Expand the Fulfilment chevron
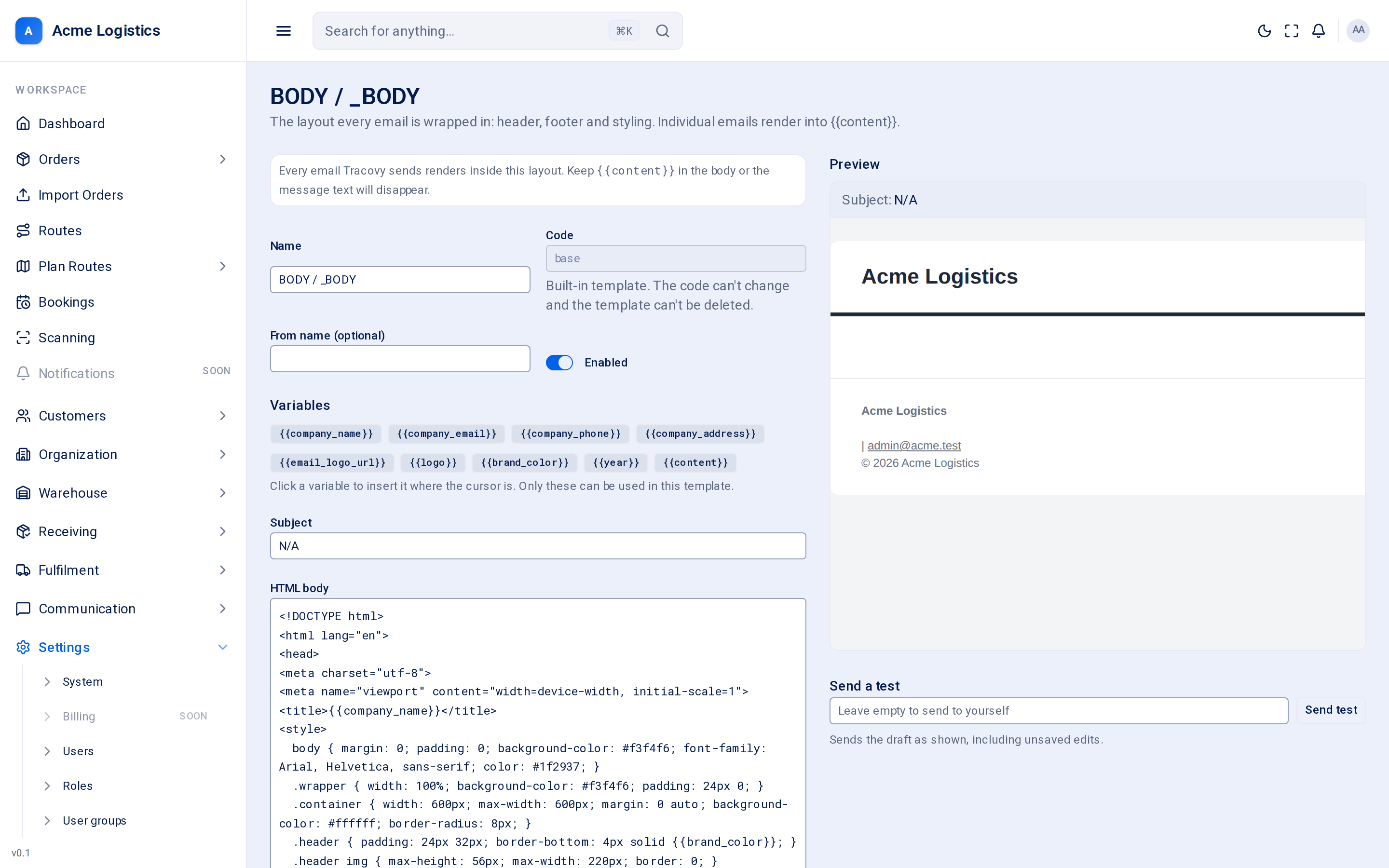 click(x=223, y=570)
